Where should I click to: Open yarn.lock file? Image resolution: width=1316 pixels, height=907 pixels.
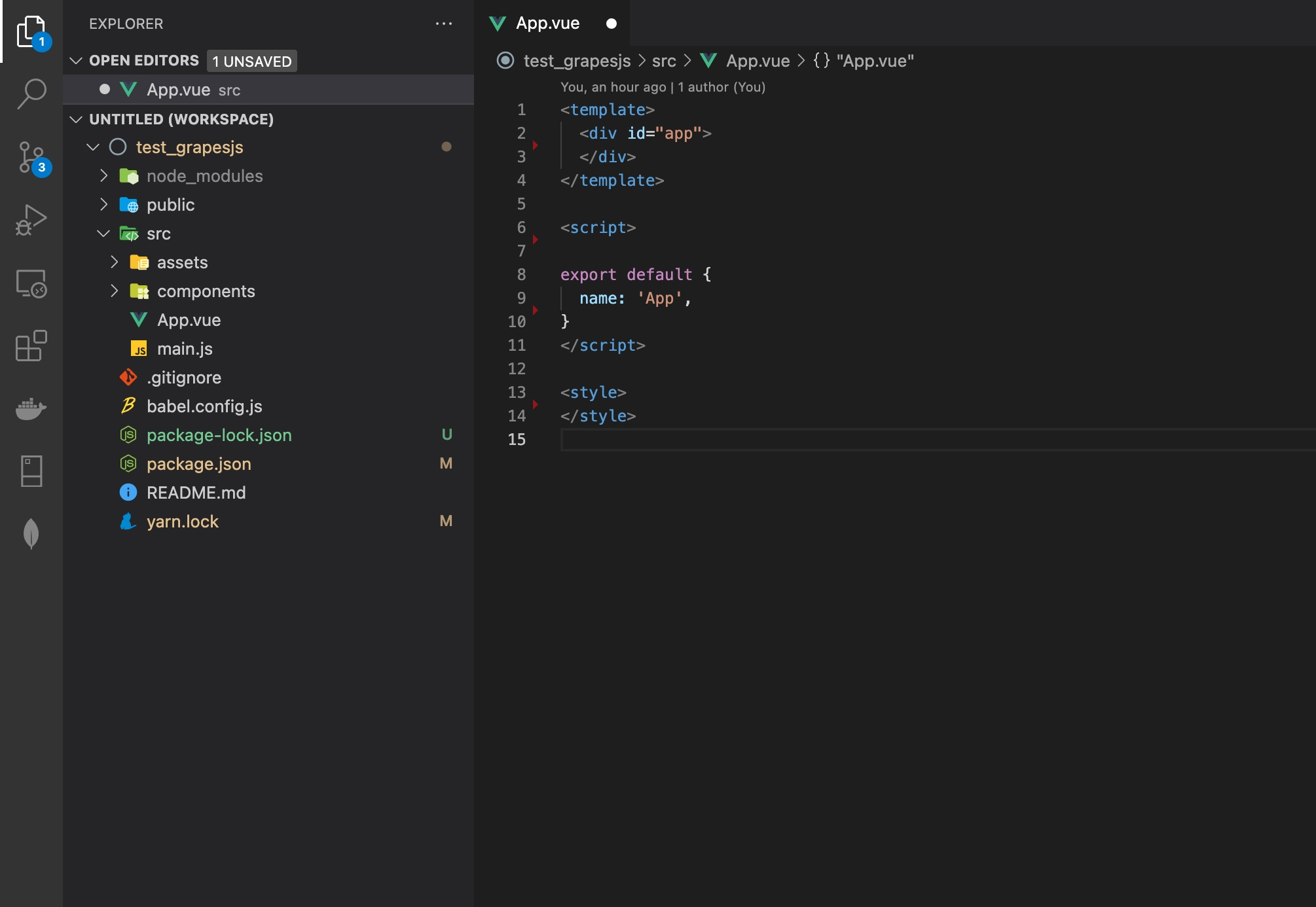pos(268,522)
